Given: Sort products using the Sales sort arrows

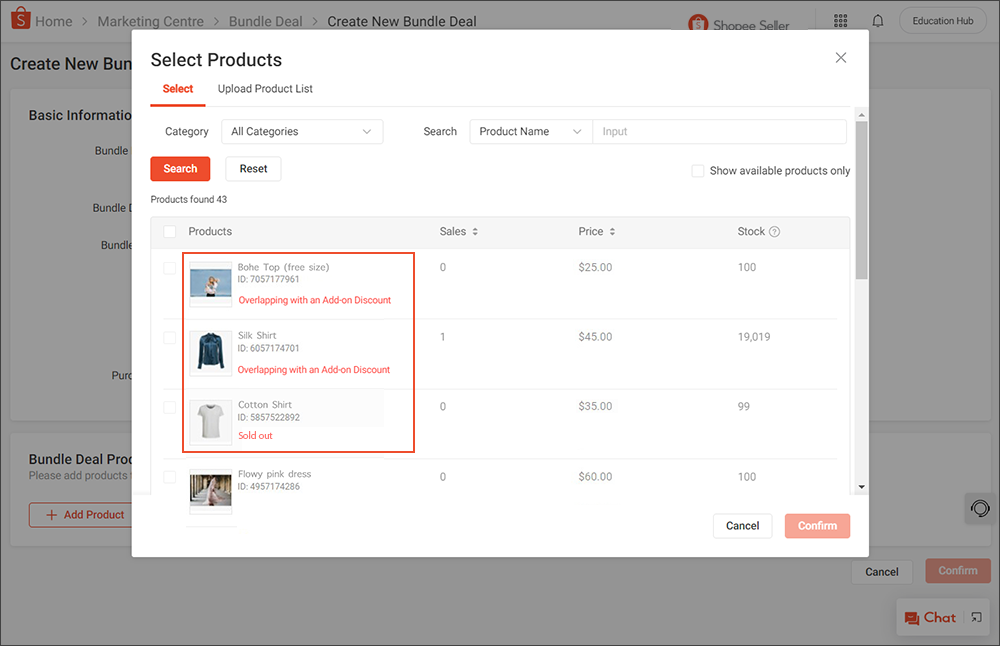Looking at the screenshot, I should tap(474, 231).
